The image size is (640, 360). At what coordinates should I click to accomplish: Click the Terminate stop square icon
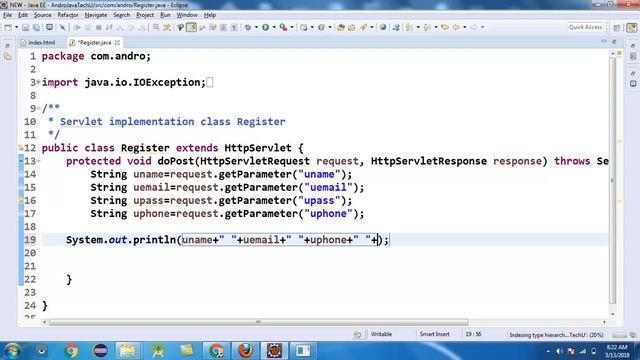pyautogui.click(x=98, y=27)
